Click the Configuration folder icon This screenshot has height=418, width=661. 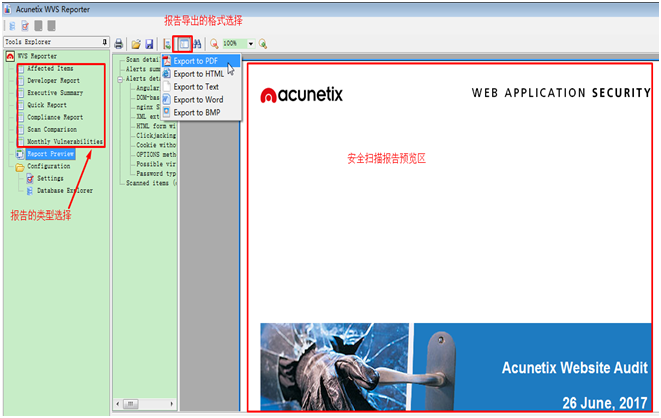coord(20,167)
